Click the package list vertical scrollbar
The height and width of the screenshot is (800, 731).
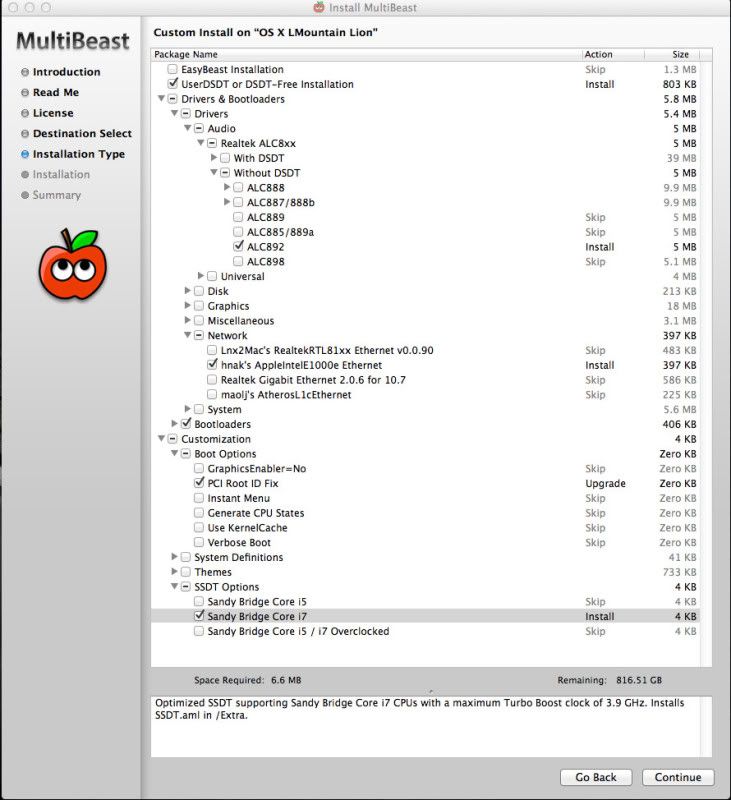point(705,363)
